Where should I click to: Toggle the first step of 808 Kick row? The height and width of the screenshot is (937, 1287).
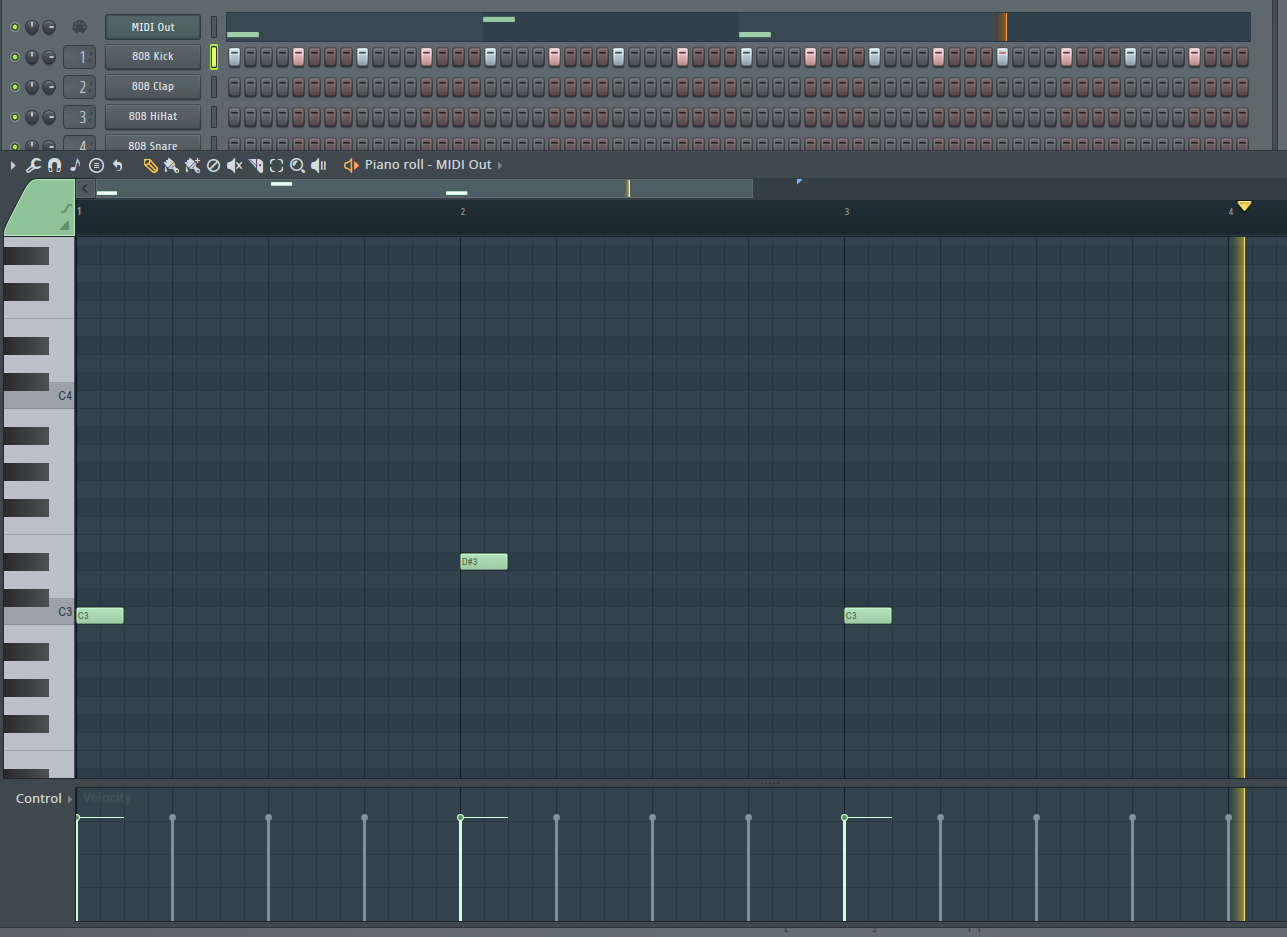(235, 57)
